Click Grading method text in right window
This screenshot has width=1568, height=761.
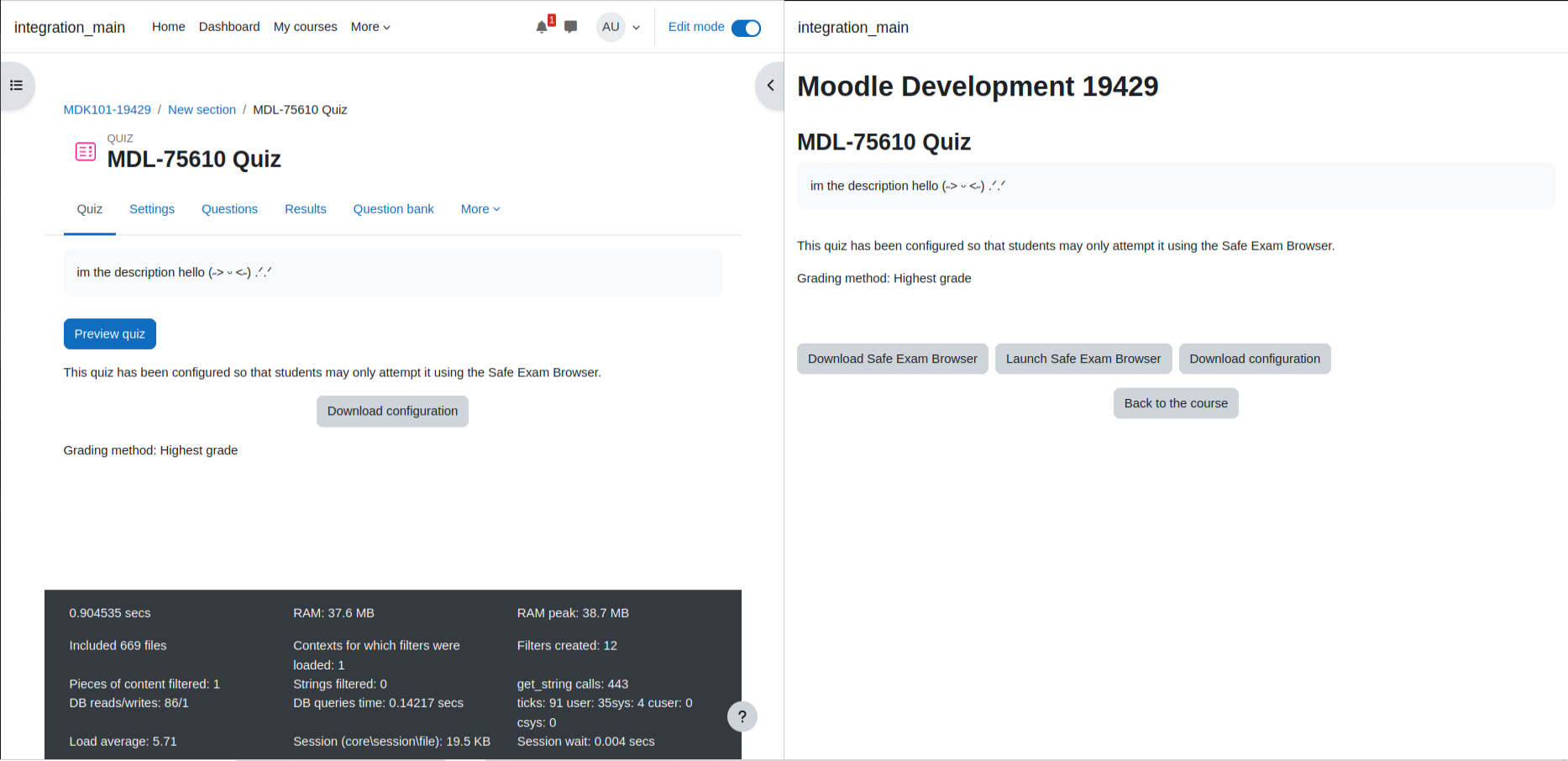click(x=884, y=279)
